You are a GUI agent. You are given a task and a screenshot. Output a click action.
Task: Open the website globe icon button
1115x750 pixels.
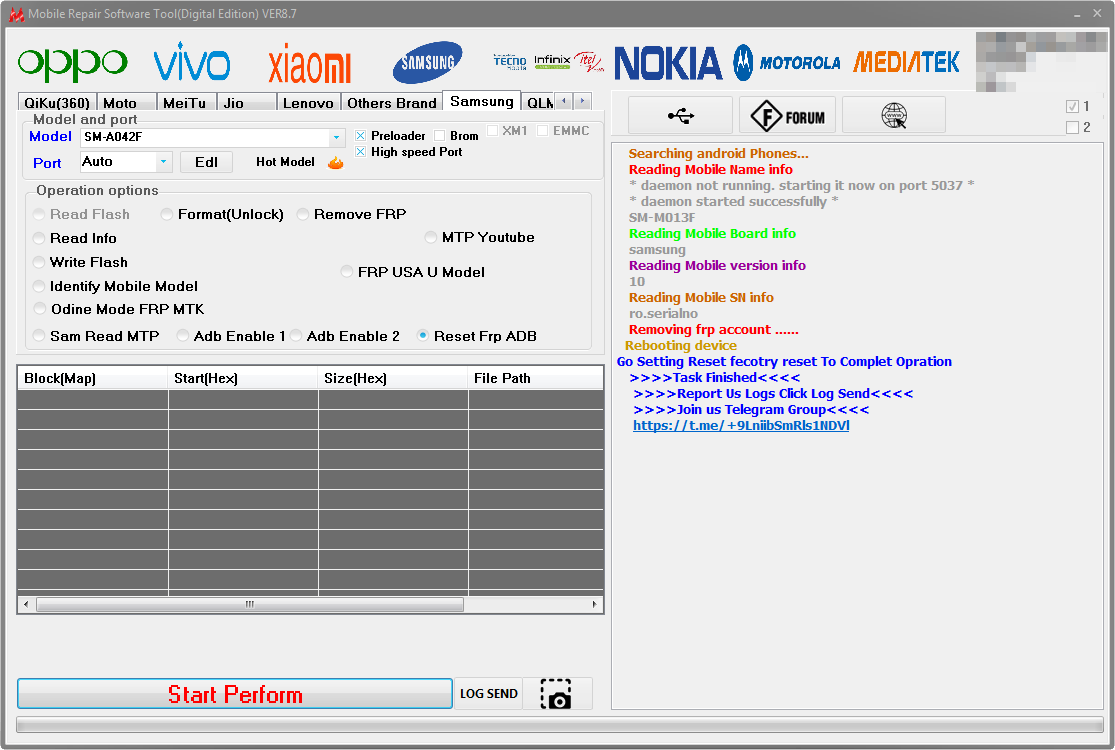pyautogui.click(x=894, y=115)
